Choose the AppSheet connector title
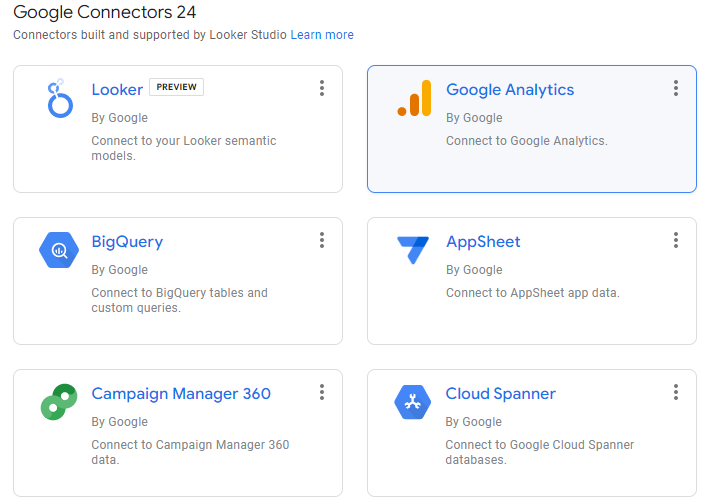712x500 pixels. click(x=483, y=242)
